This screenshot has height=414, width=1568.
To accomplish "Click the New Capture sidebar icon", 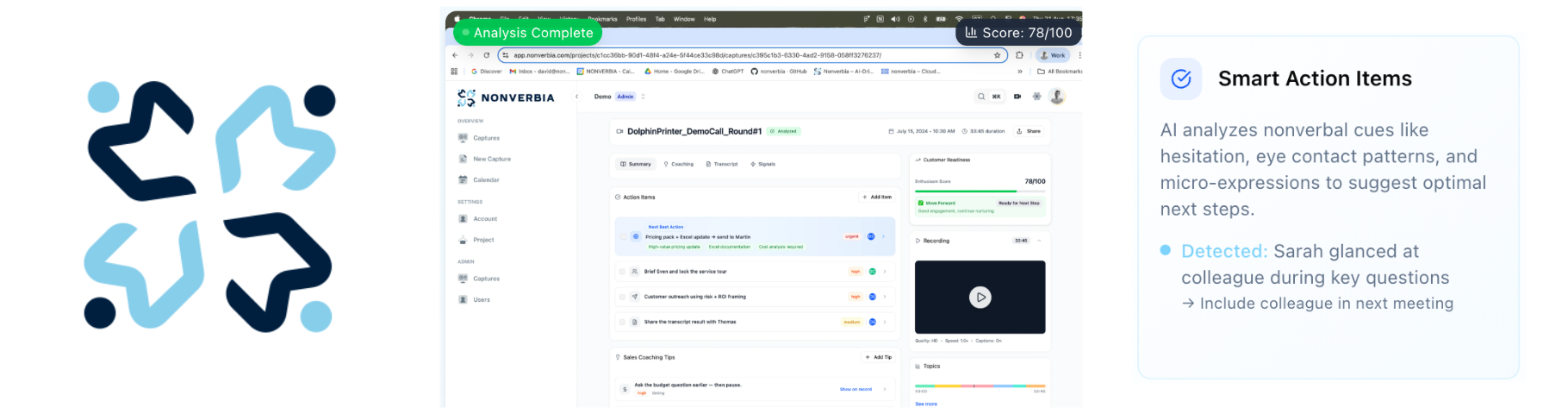I will coord(464,159).
